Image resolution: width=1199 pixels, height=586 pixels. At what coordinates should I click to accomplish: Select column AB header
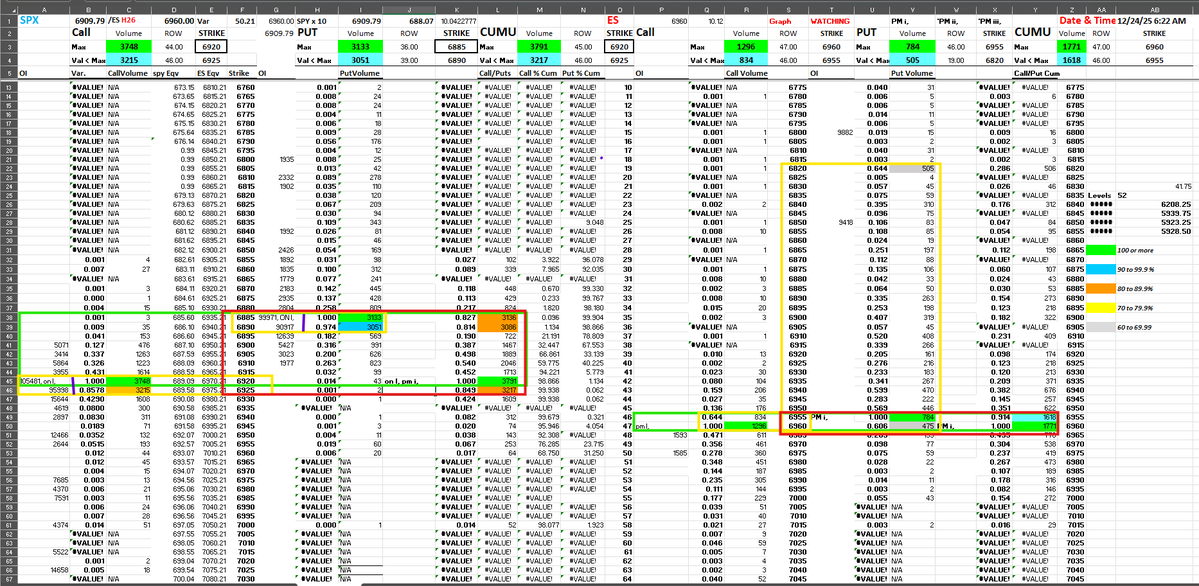(x=1157, y=9)
